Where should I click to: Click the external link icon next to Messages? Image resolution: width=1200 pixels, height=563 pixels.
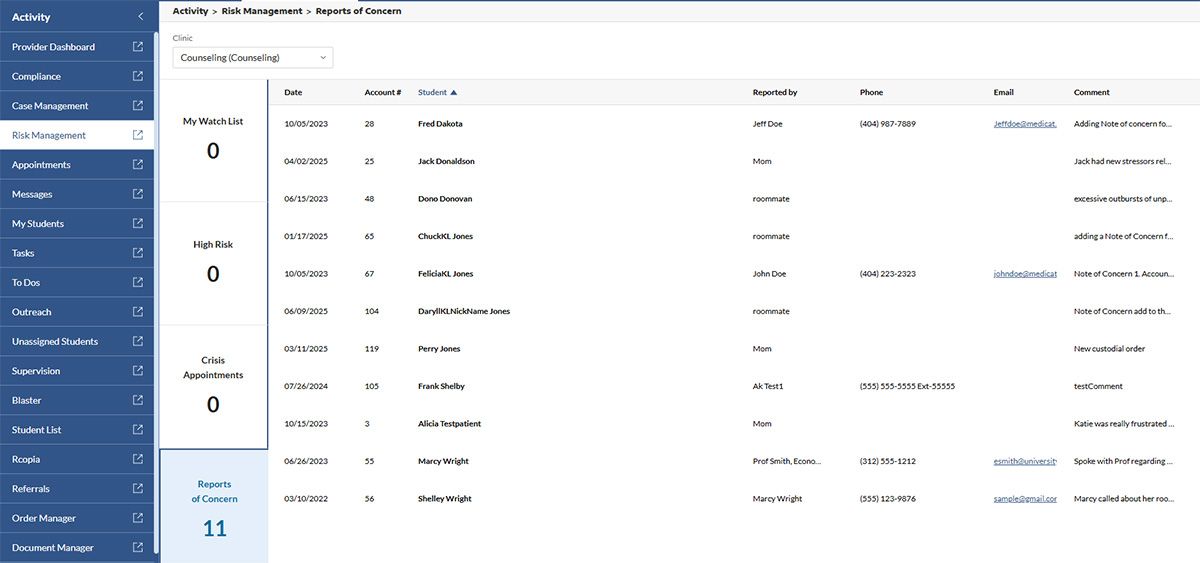137,194
